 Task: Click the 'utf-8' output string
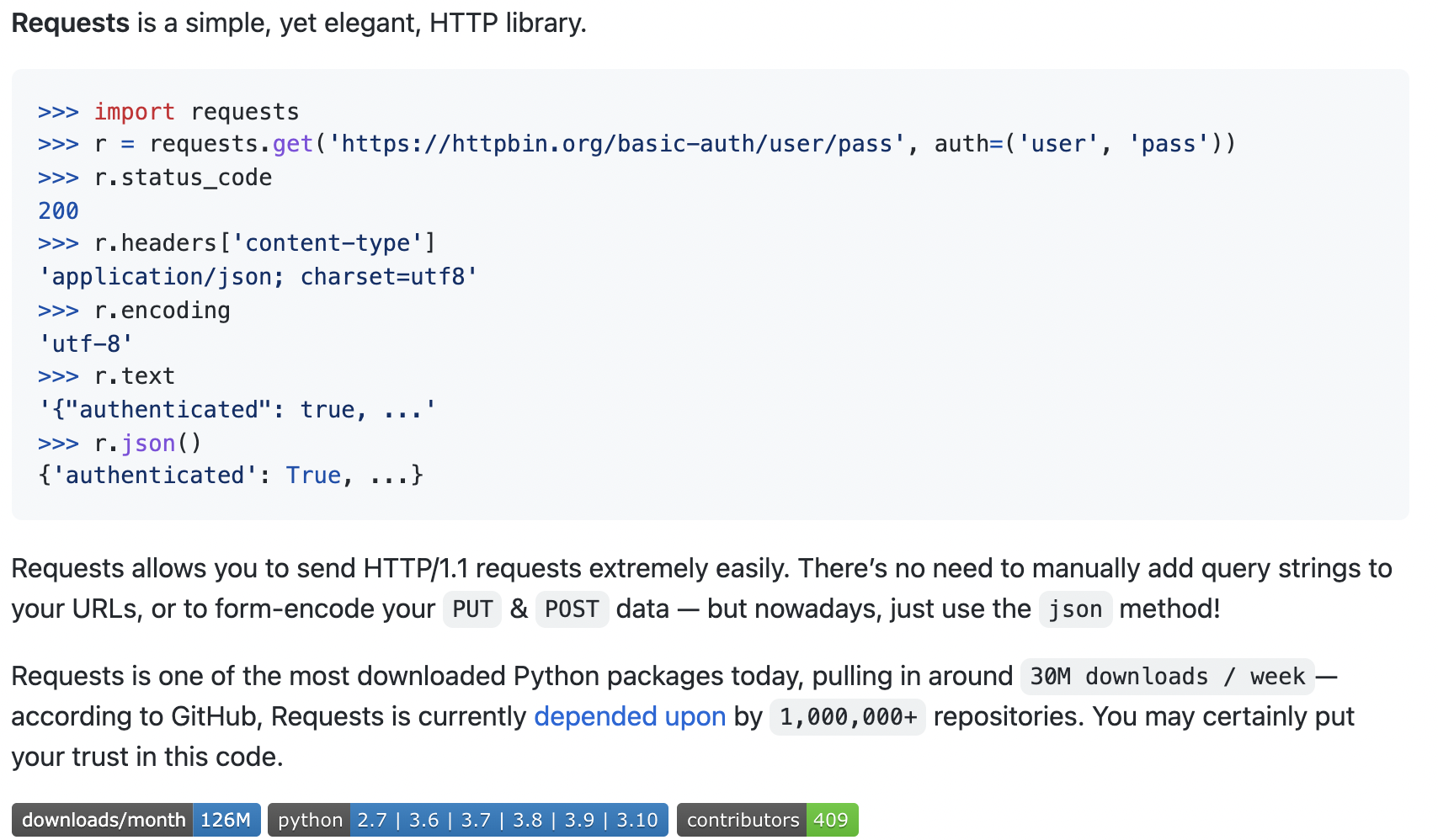86,343
